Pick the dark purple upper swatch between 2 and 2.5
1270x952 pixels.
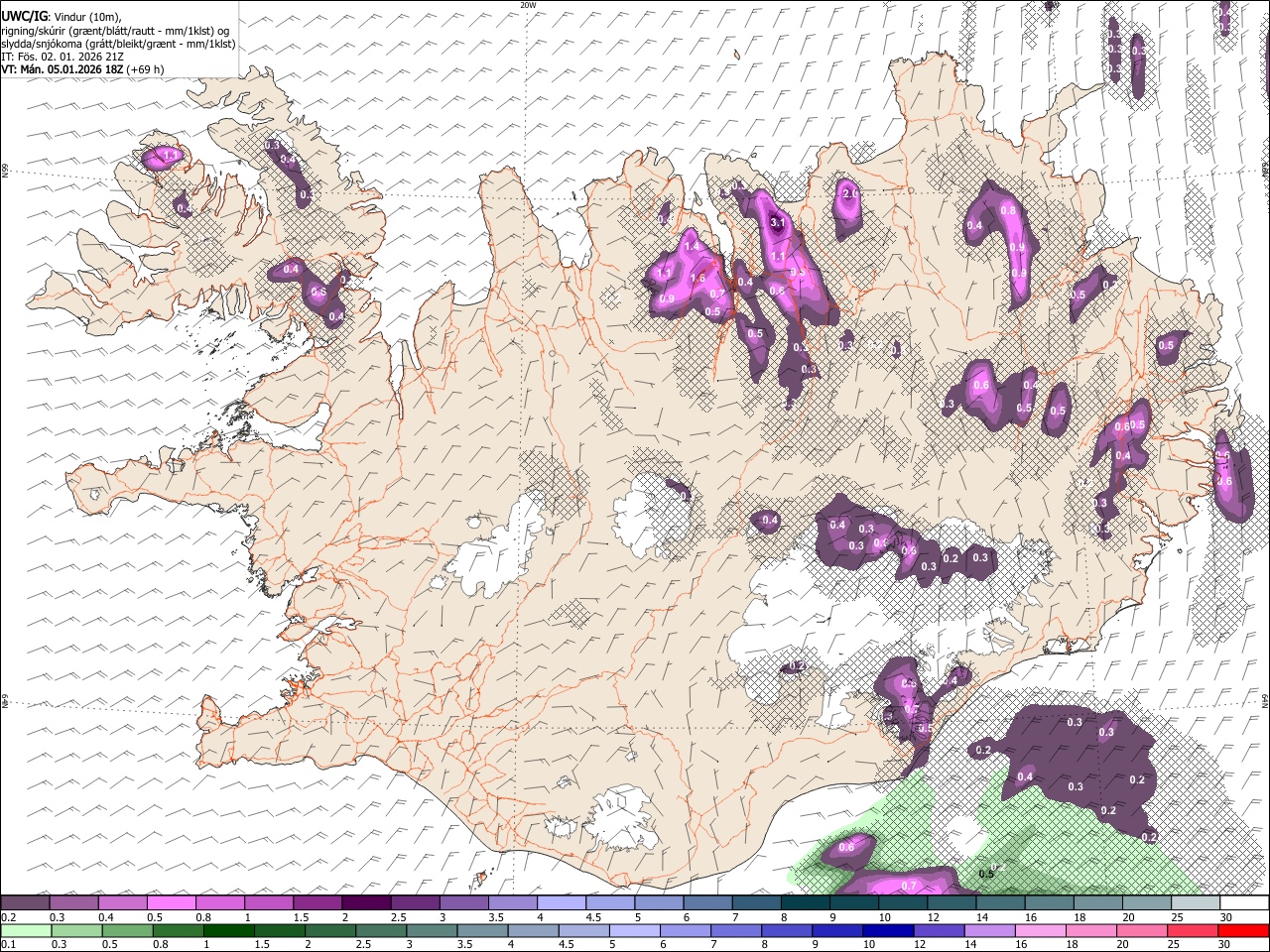pyautogui.click(x=366, y=902)
